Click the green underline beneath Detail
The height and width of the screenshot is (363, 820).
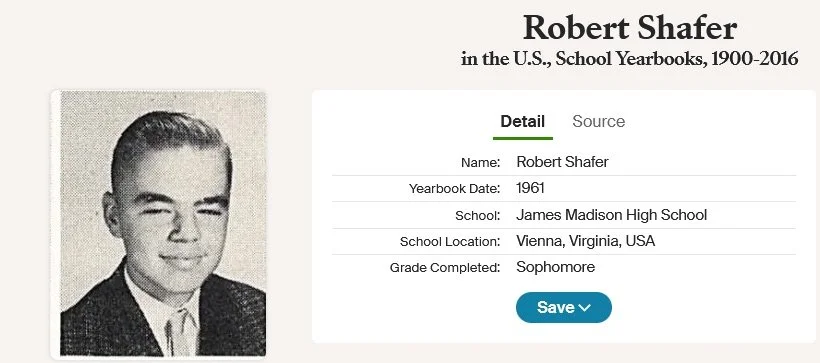tap(522, 138)
